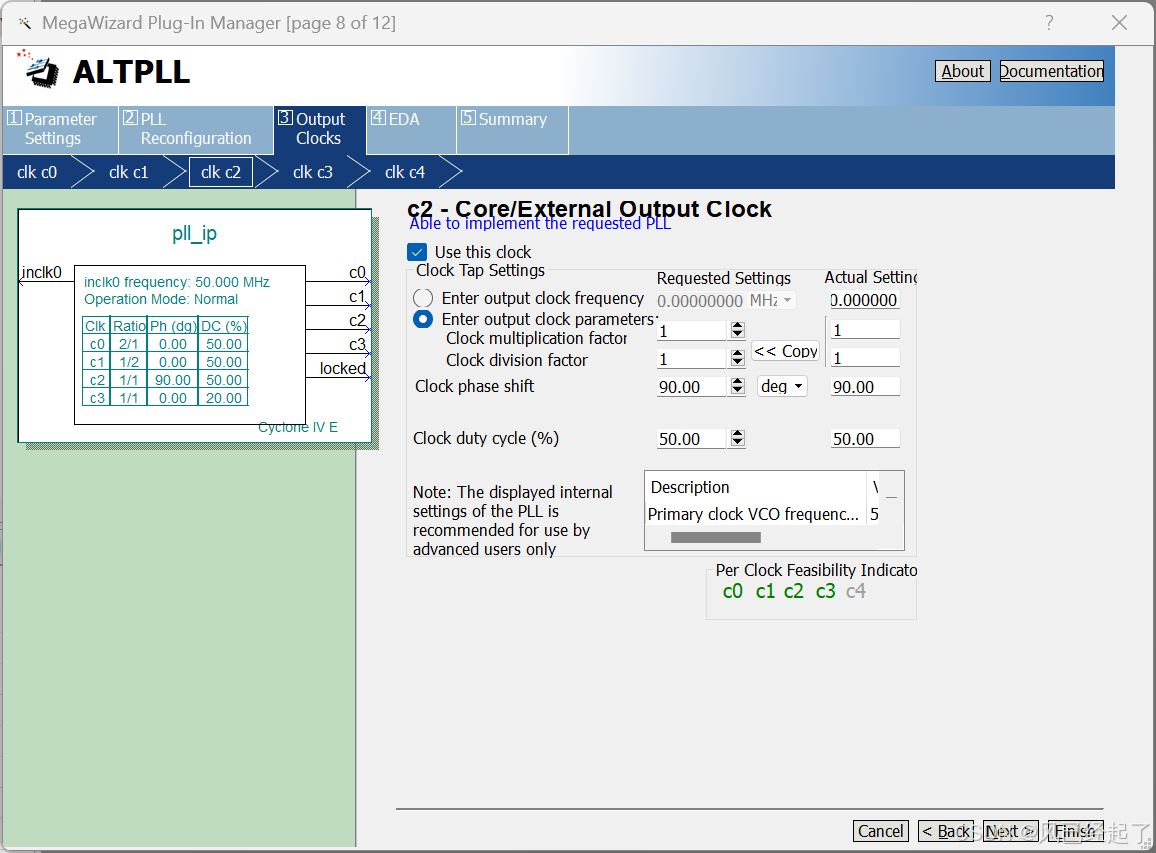The image size is (1156, 853).
Task: Switch to Summary tab
Action: click(x=512, y=129)
